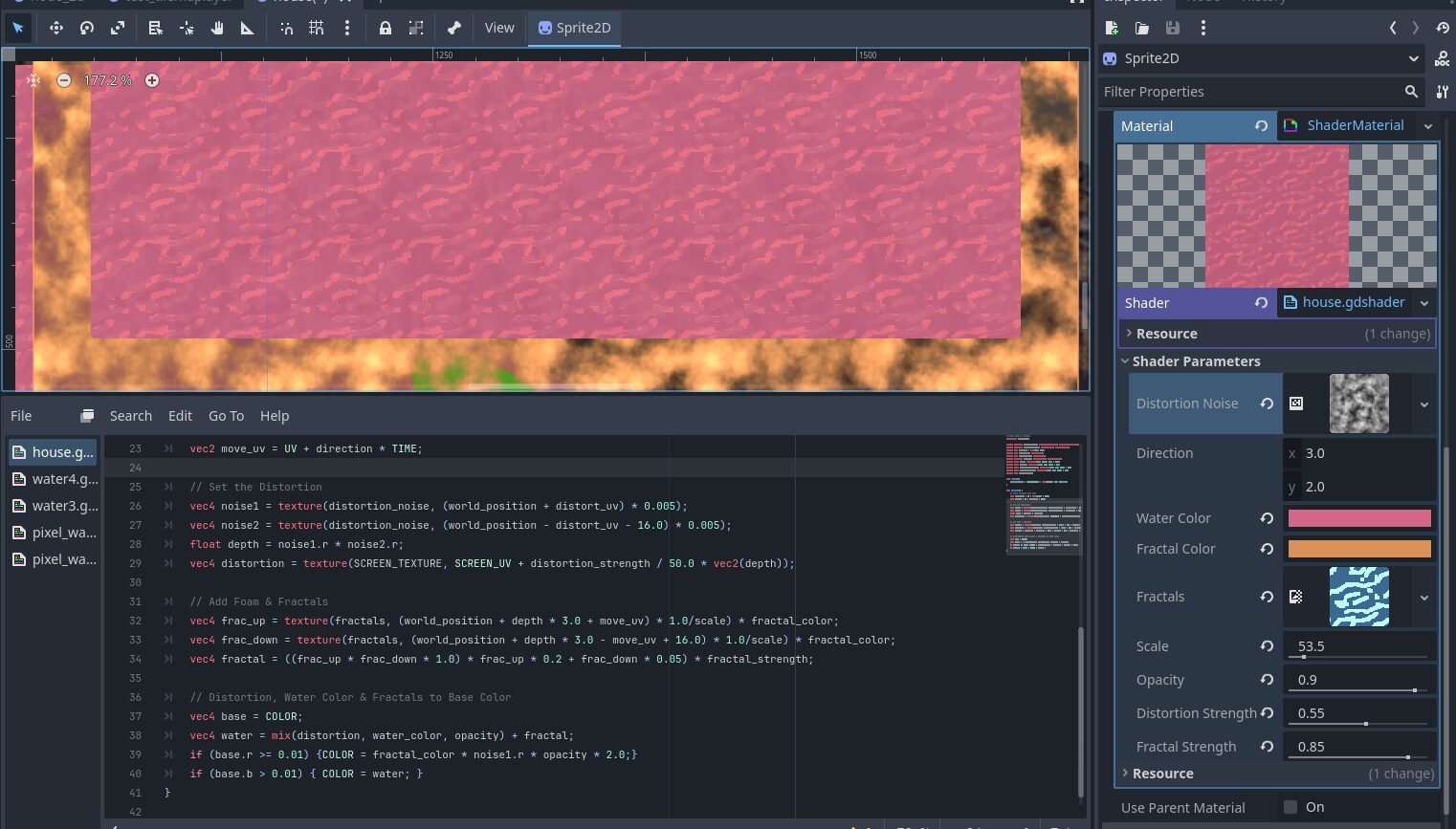Go to next edited object in Inspector
This screenshot has width=1456, height=829.
pyautogui.click(x=1416, y=28)
